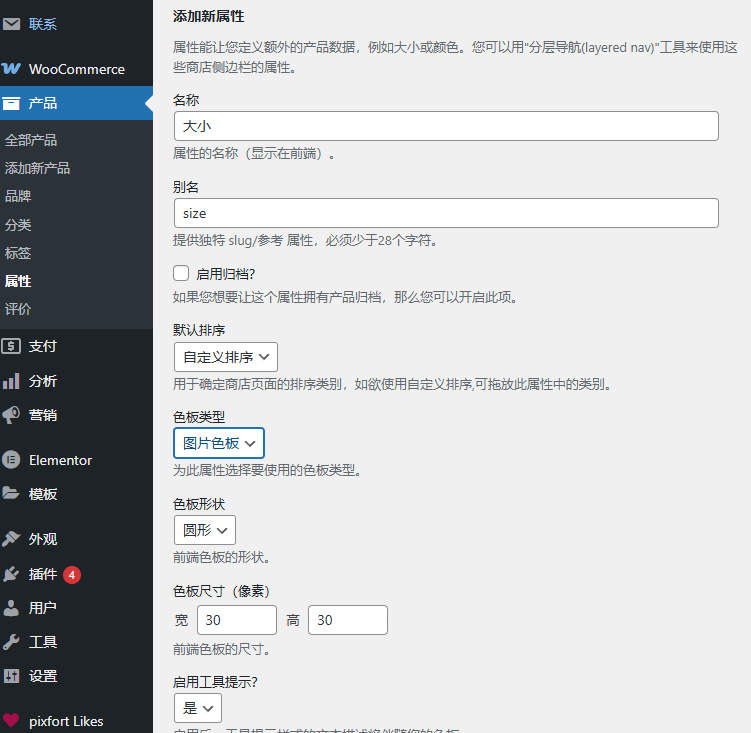This screenshot has height=733, width=751.
Task: Click the 用户 person icon
Action: tap(11, 608)
